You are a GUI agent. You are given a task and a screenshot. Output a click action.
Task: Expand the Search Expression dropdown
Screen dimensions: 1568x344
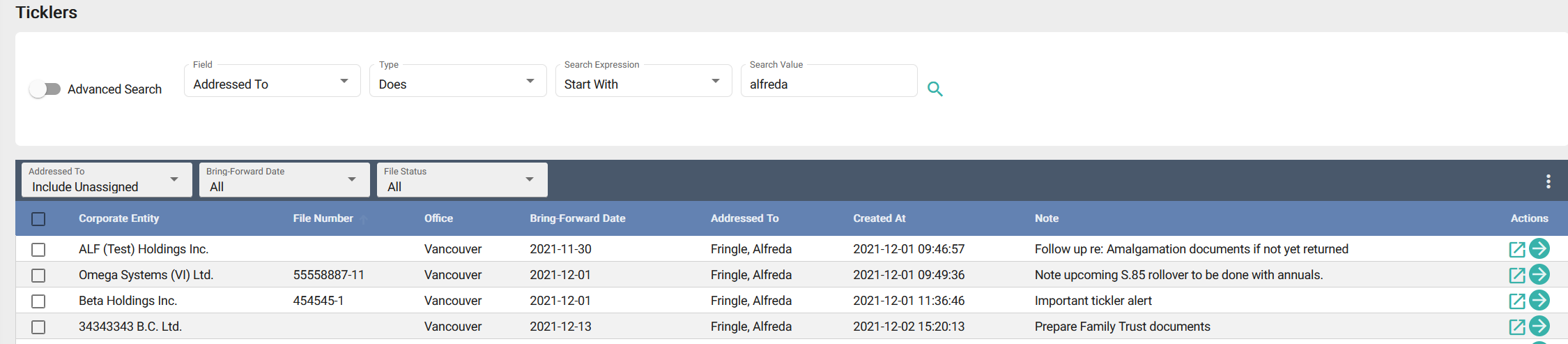coord(643,84)
